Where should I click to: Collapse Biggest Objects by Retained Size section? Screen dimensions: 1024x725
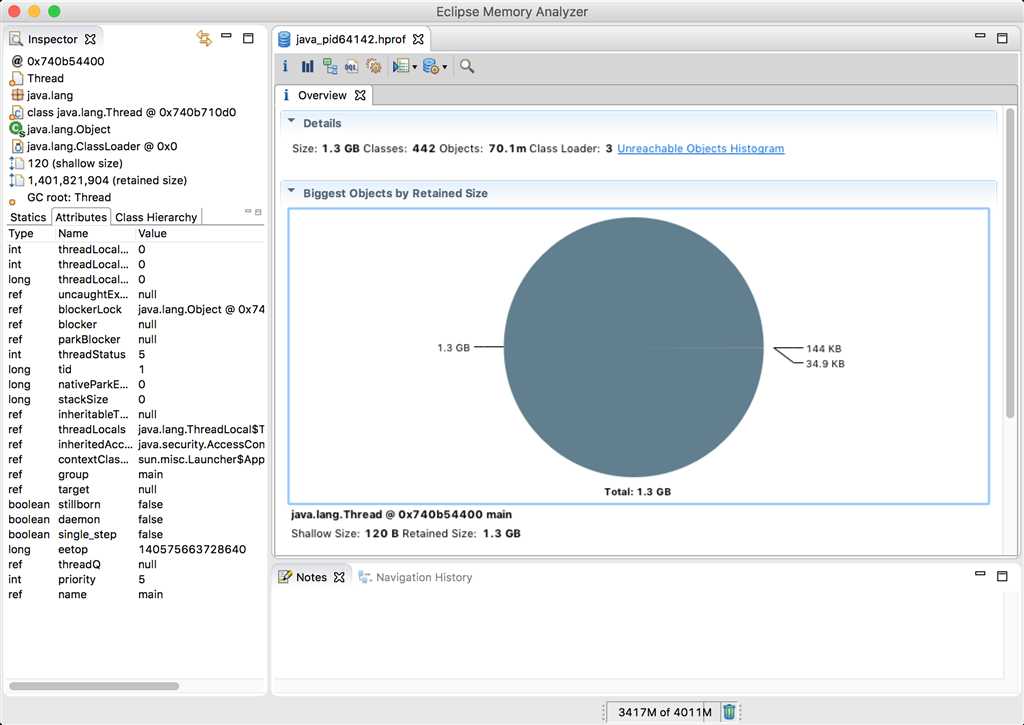tap(291, 191)
